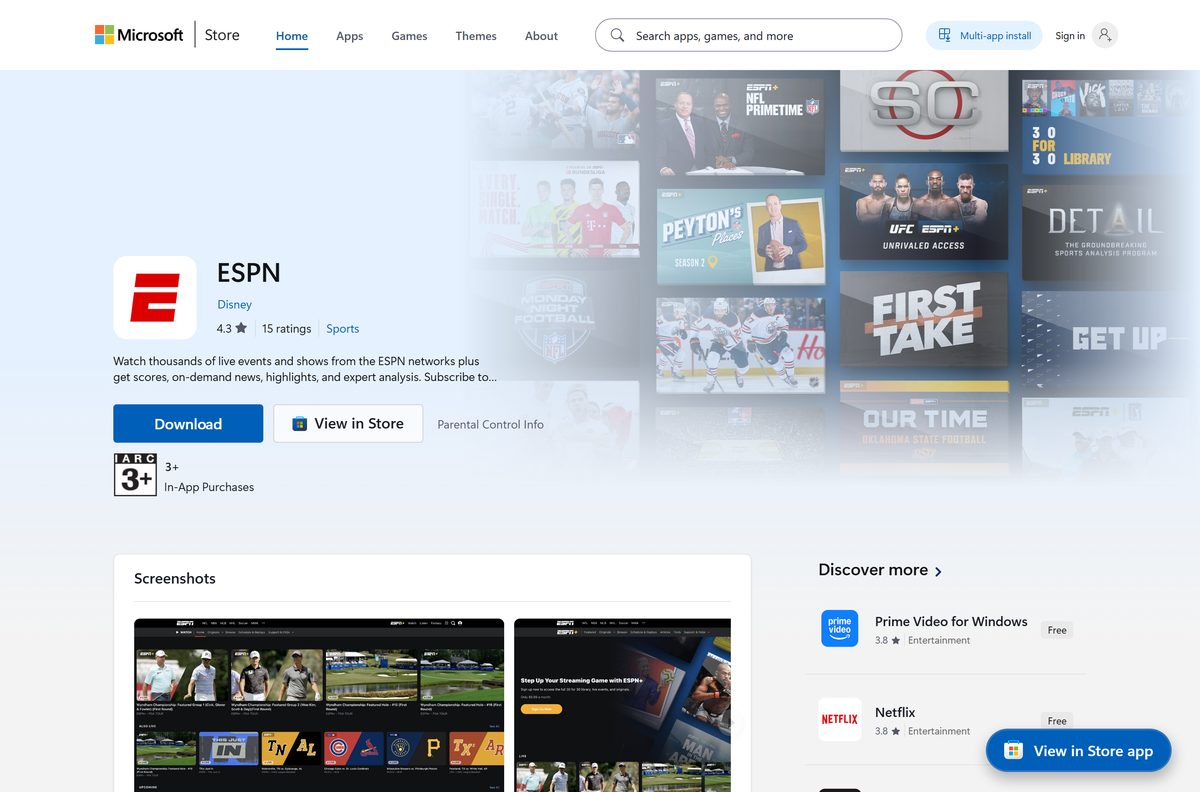Click the Get Up hero tile
Screen dimensions: 1200x792
[1105, 338]
